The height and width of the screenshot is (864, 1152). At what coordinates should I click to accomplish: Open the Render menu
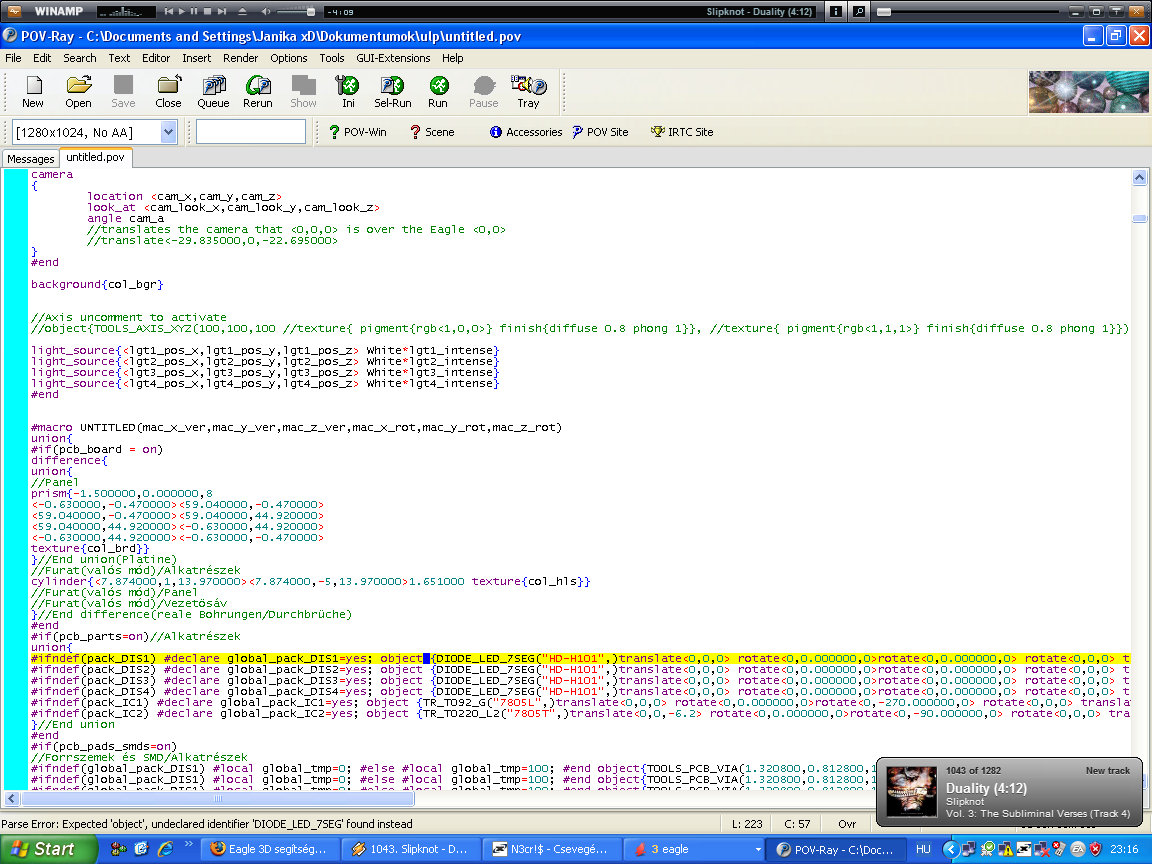tap(240, 58)
